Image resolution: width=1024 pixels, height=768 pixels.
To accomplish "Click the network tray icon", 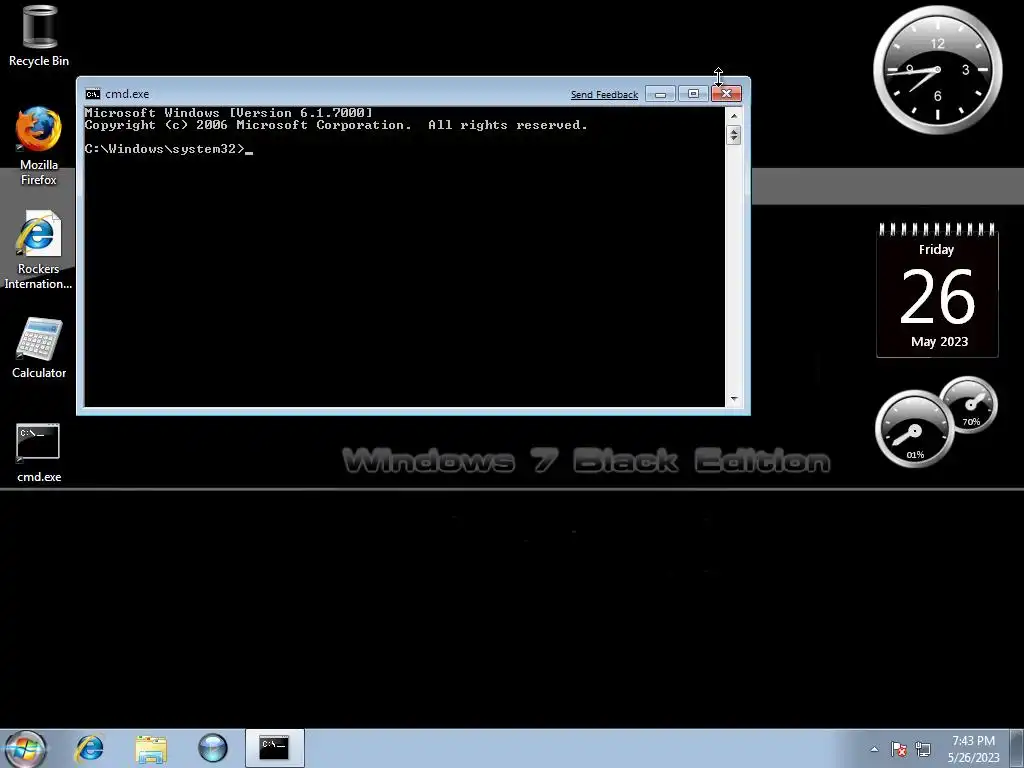I will click(923, 749).
